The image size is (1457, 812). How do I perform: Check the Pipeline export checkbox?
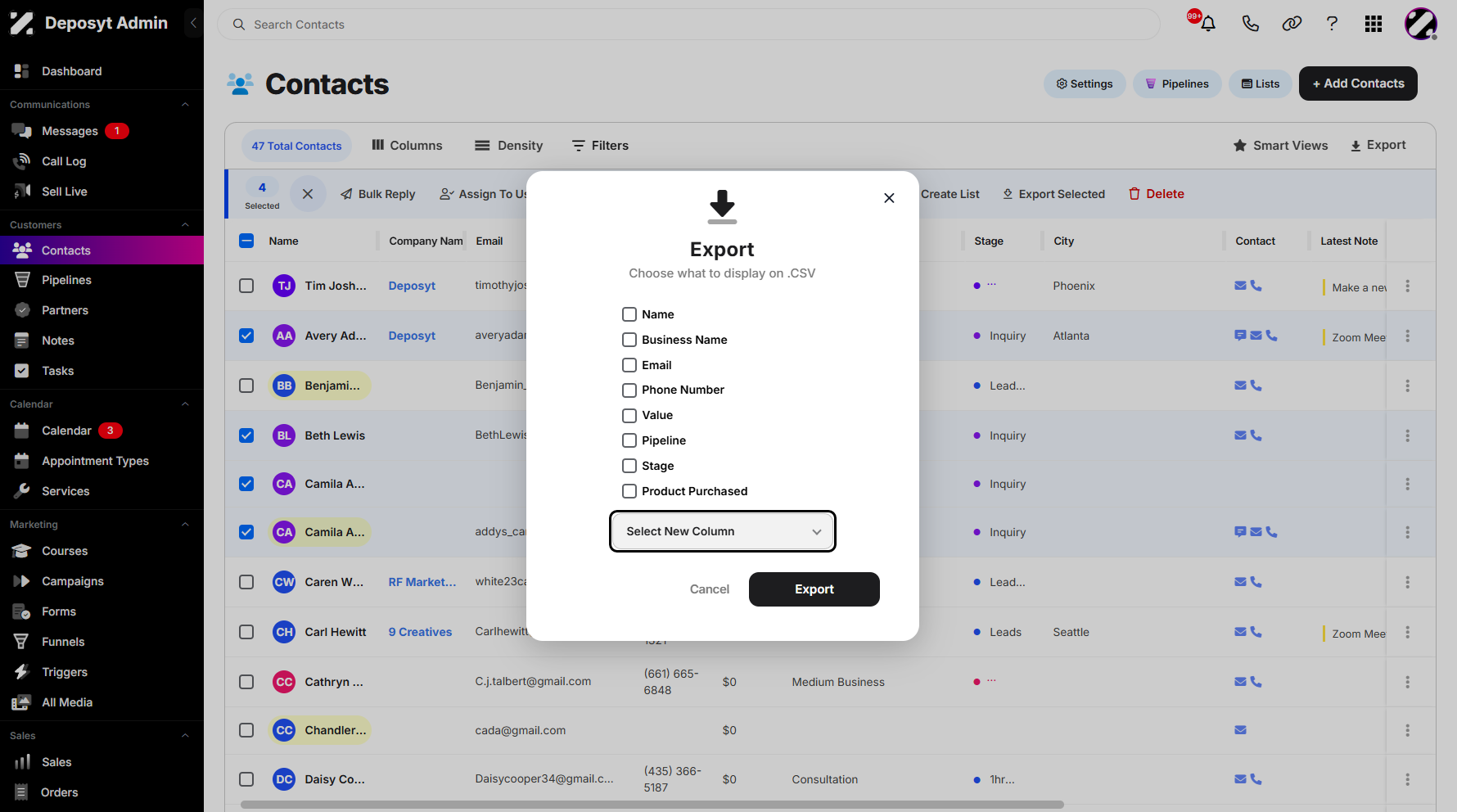coord(629,440)
